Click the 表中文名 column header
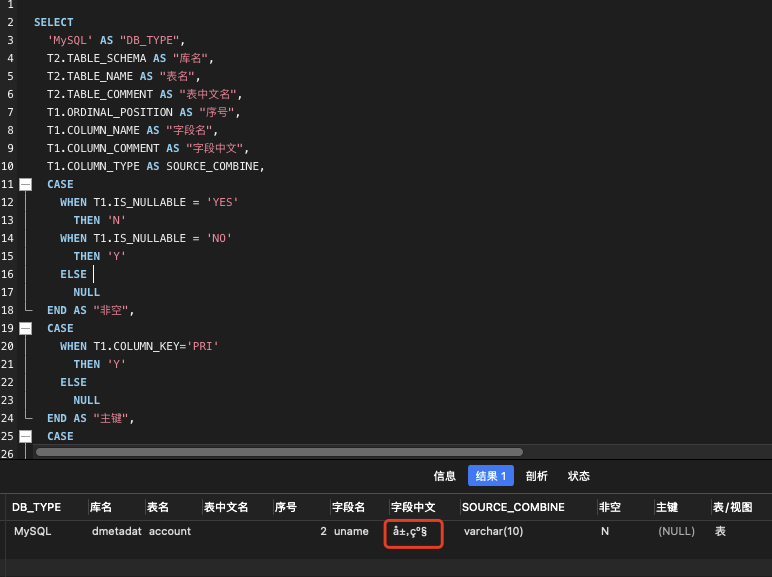This screenshot has width=772, height=577. click(x=226, y=507)
